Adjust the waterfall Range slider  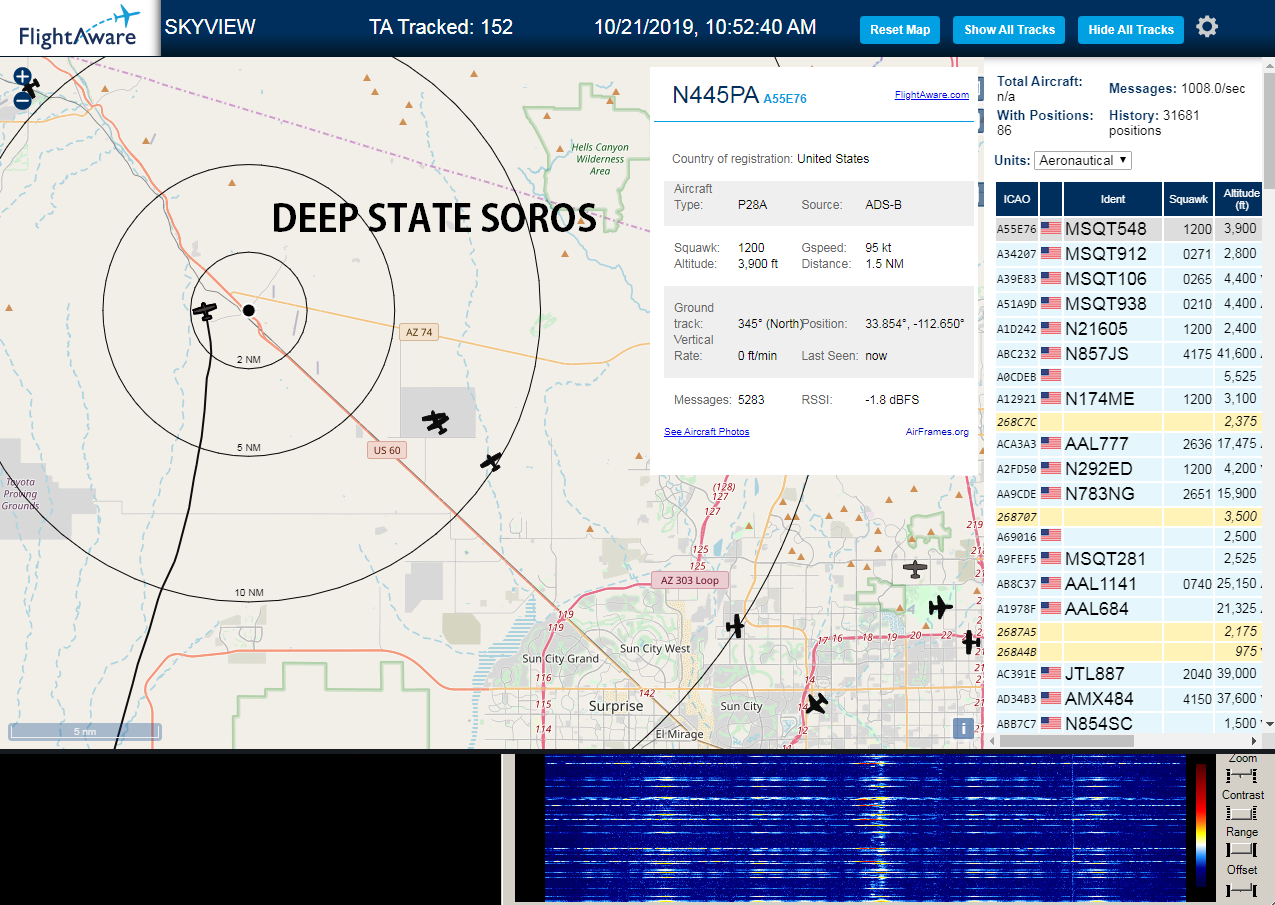1241,850
